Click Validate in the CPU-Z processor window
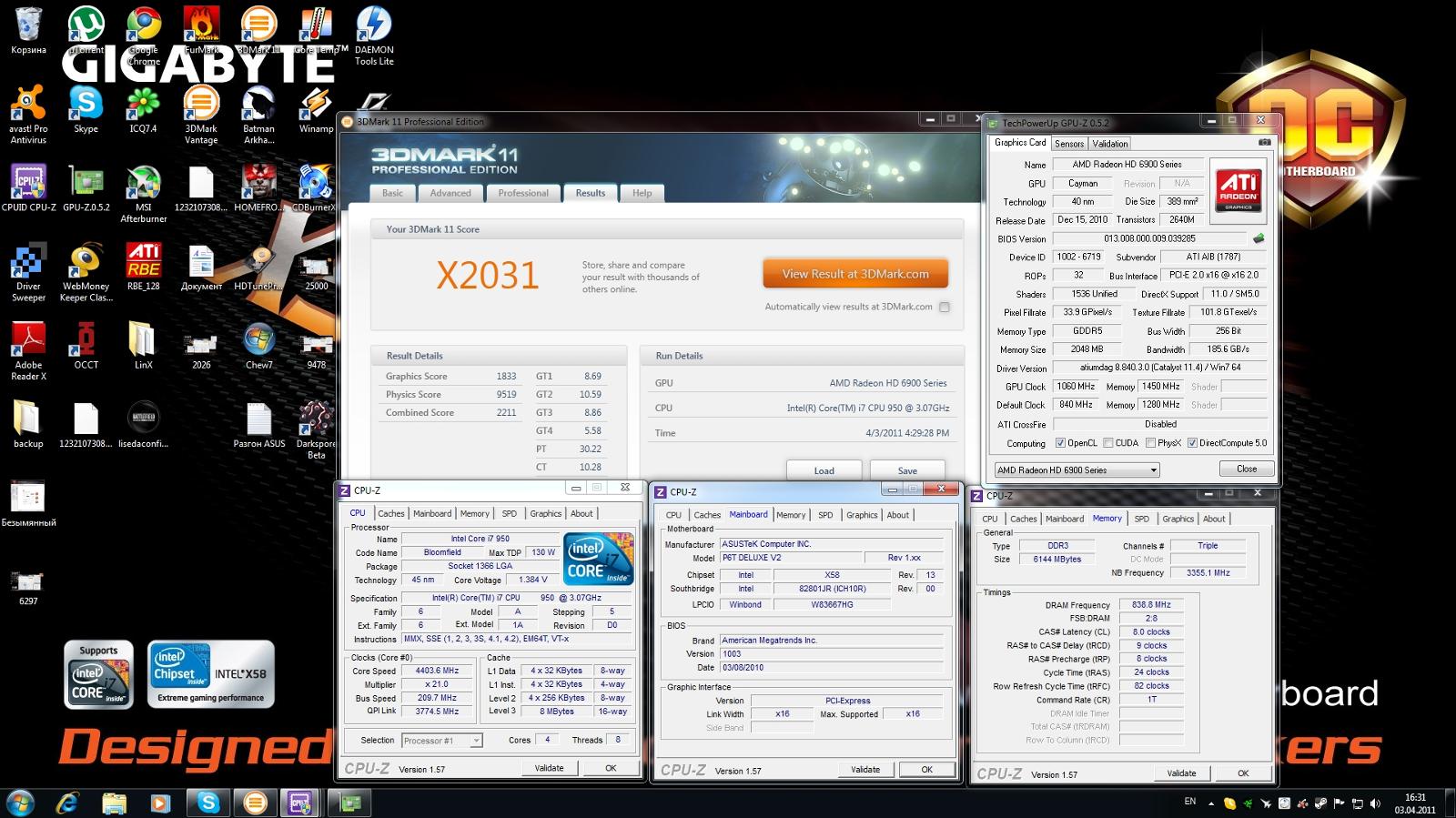Image resolution: width=1456 pixels, height=818 pixels. 549,768
